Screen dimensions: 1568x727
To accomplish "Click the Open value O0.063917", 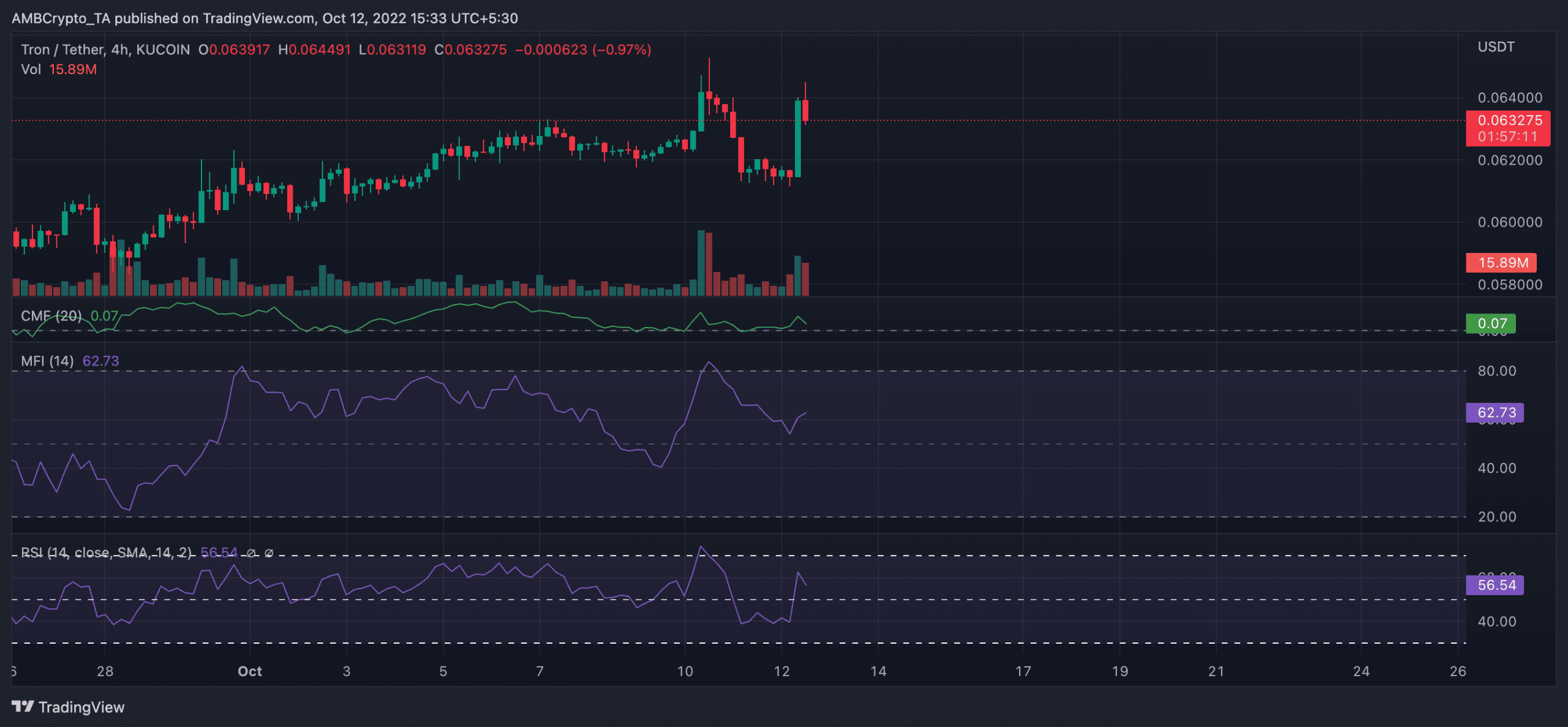I will [x=234, y=50].
